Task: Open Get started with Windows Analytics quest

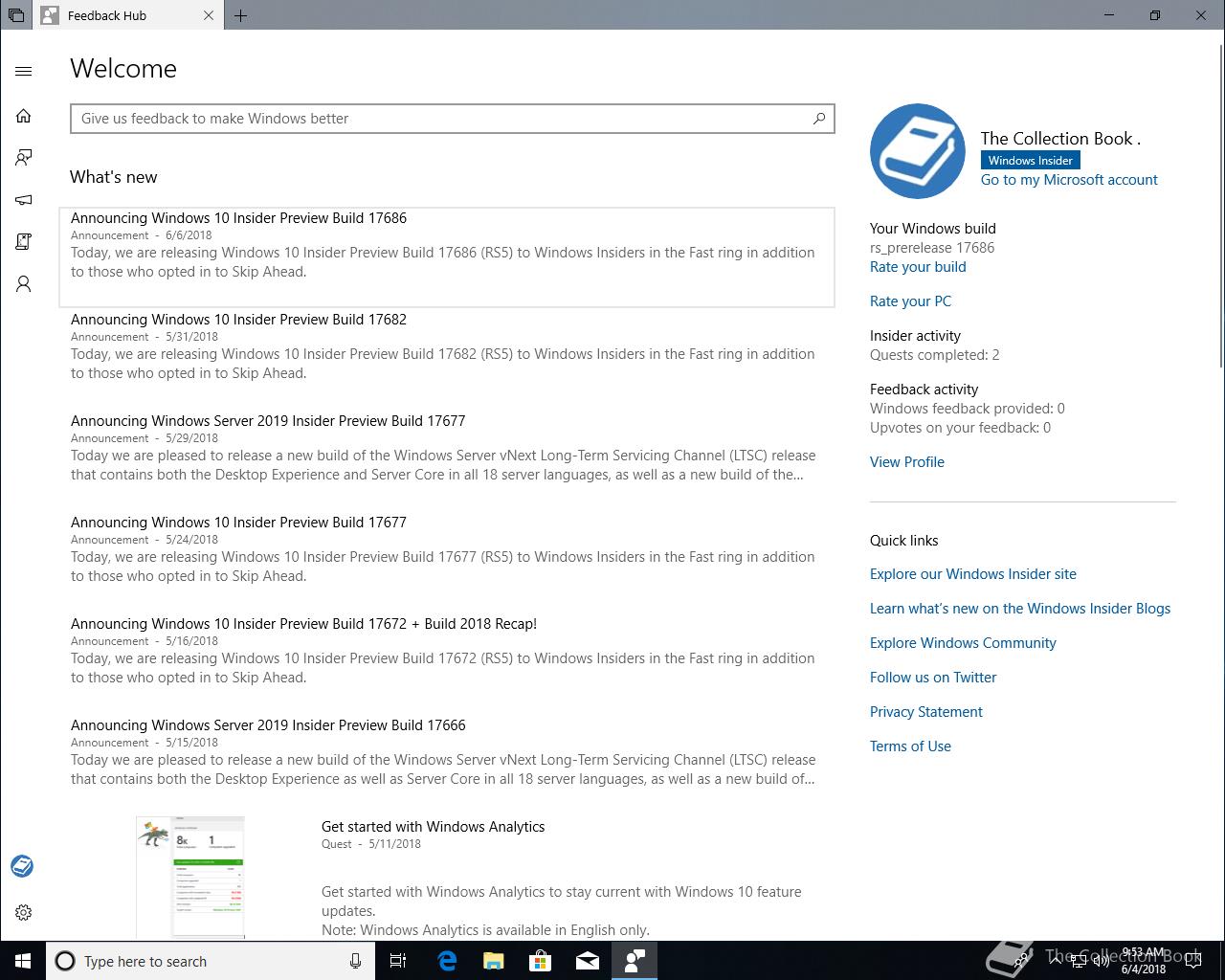Action: [x=433, y=827]
